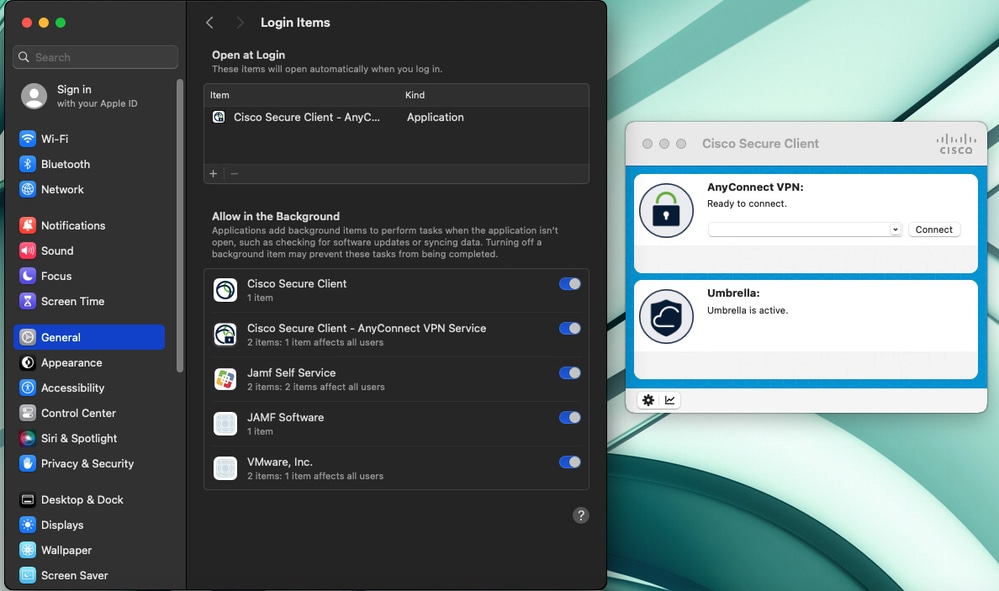This screenshot has width=999, height=591.
Task: Select Wi-Fi in the sidebar
Action: tap(55, 139)
